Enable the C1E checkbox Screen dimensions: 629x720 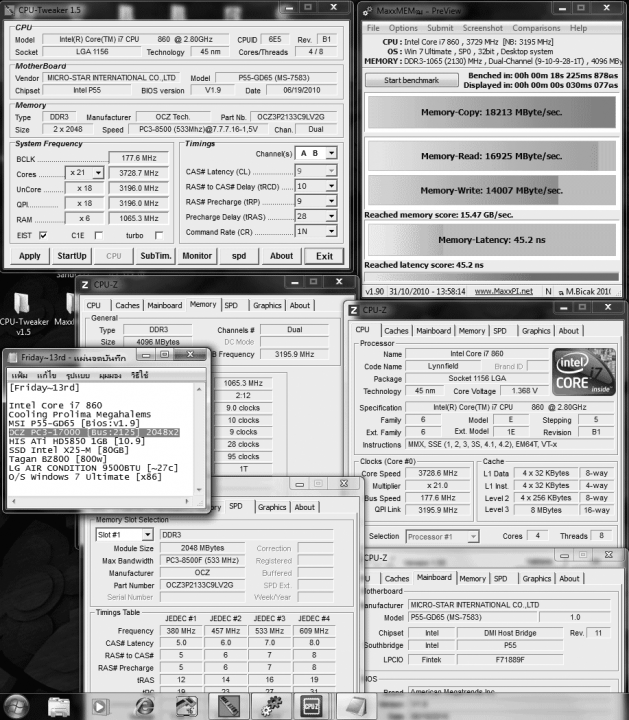tap(98, 236)
